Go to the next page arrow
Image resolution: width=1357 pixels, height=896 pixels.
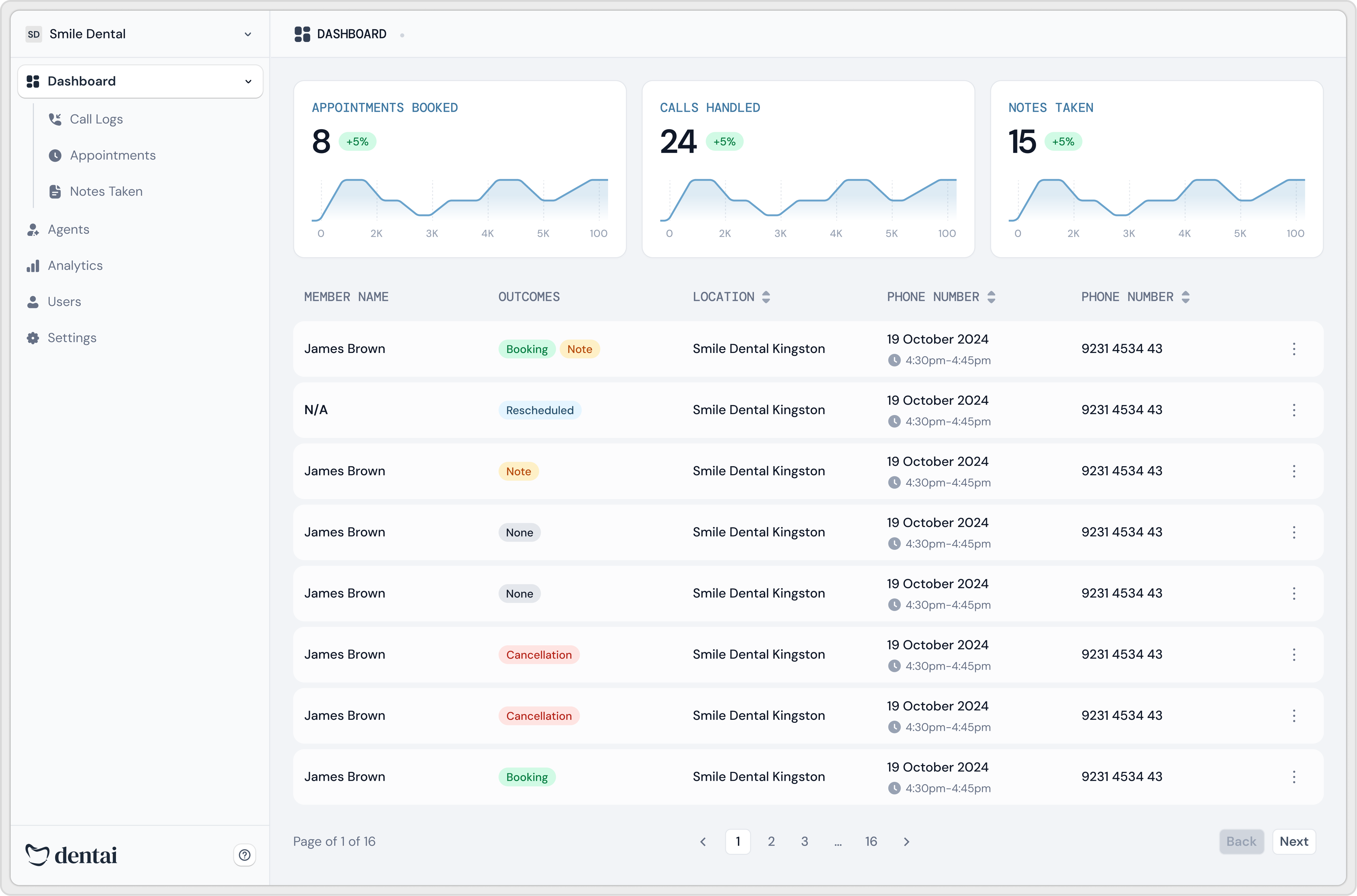point(907,842)
